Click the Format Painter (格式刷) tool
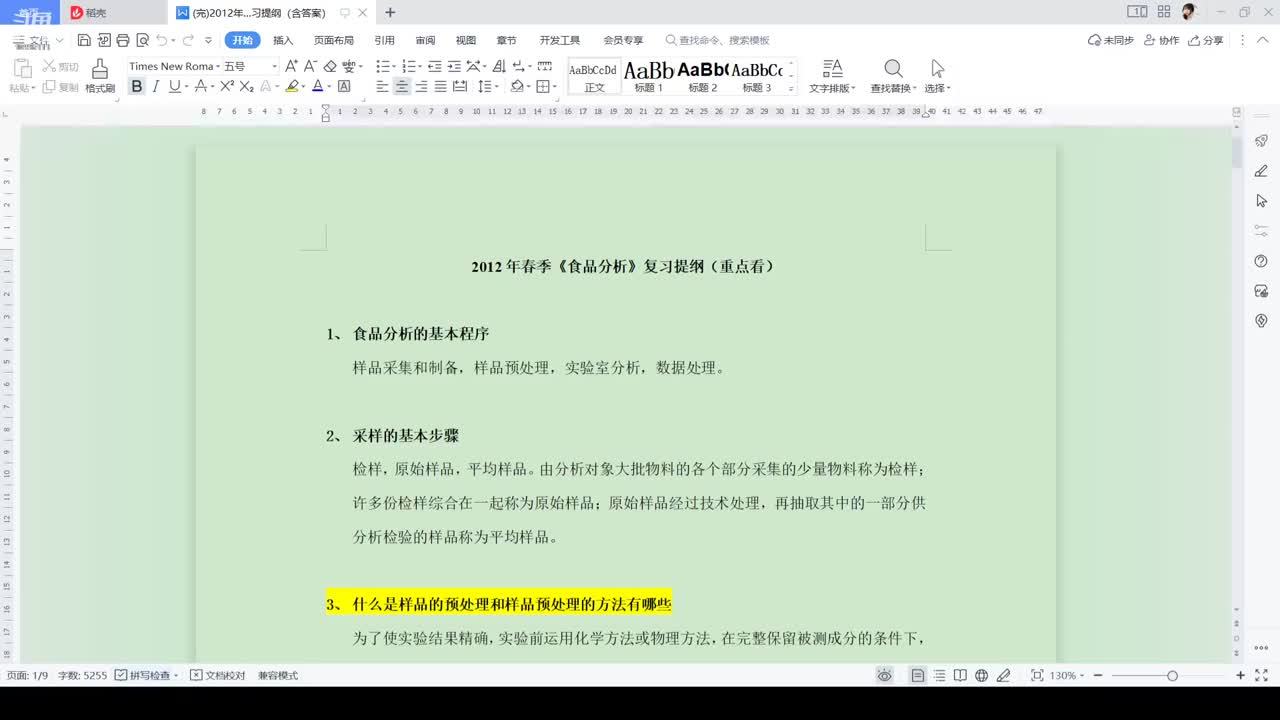Screen dimensions: 1280x720 pyautogui.click(x=99, y=76)
